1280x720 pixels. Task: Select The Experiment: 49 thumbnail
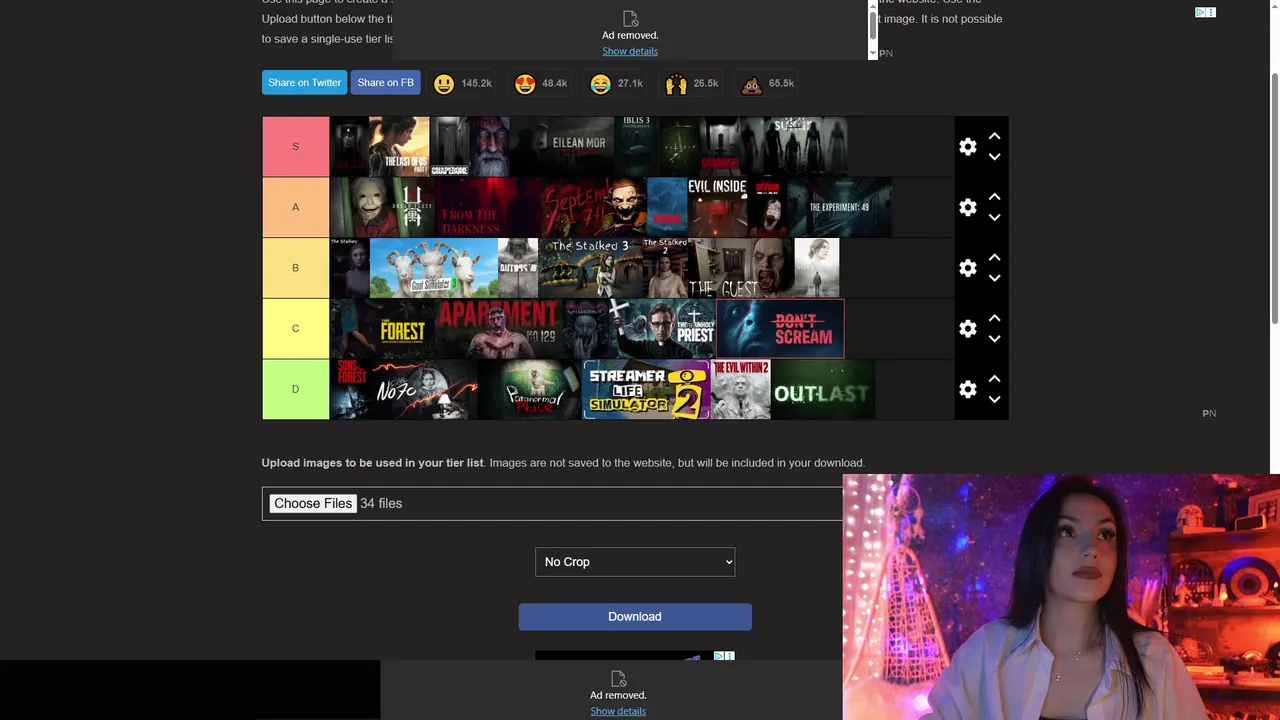838,207
